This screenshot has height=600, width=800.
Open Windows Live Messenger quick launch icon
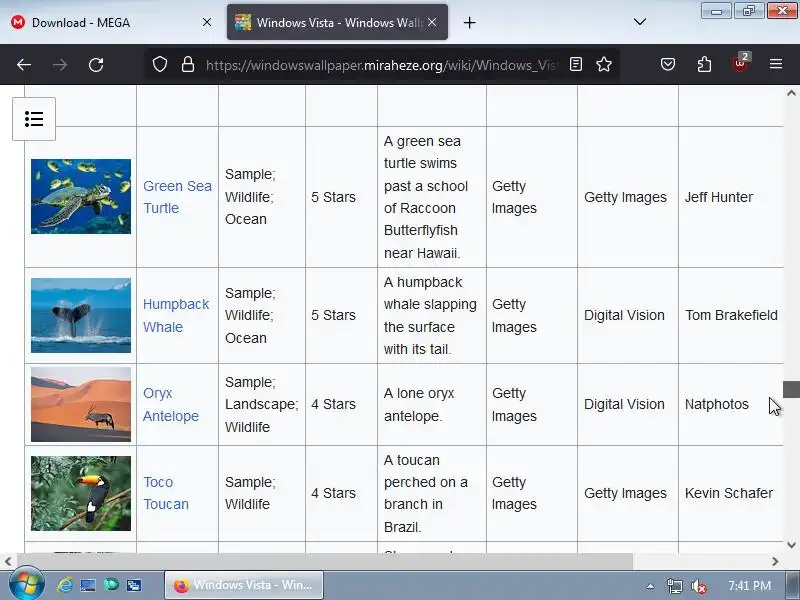pyautogui.click(x=111, y=585)
